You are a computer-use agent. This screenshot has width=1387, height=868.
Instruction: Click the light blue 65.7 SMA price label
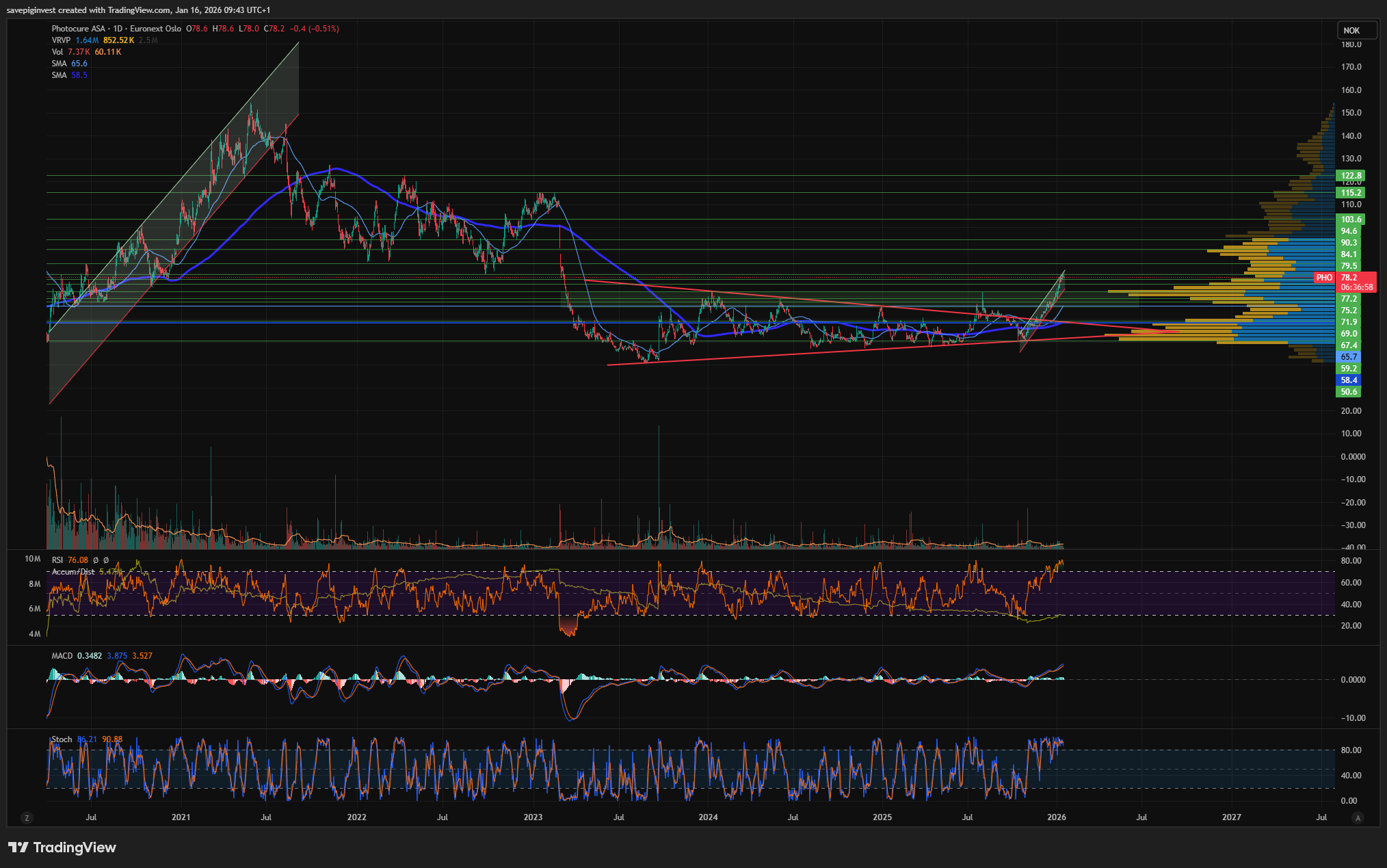tap(1349, 357)
